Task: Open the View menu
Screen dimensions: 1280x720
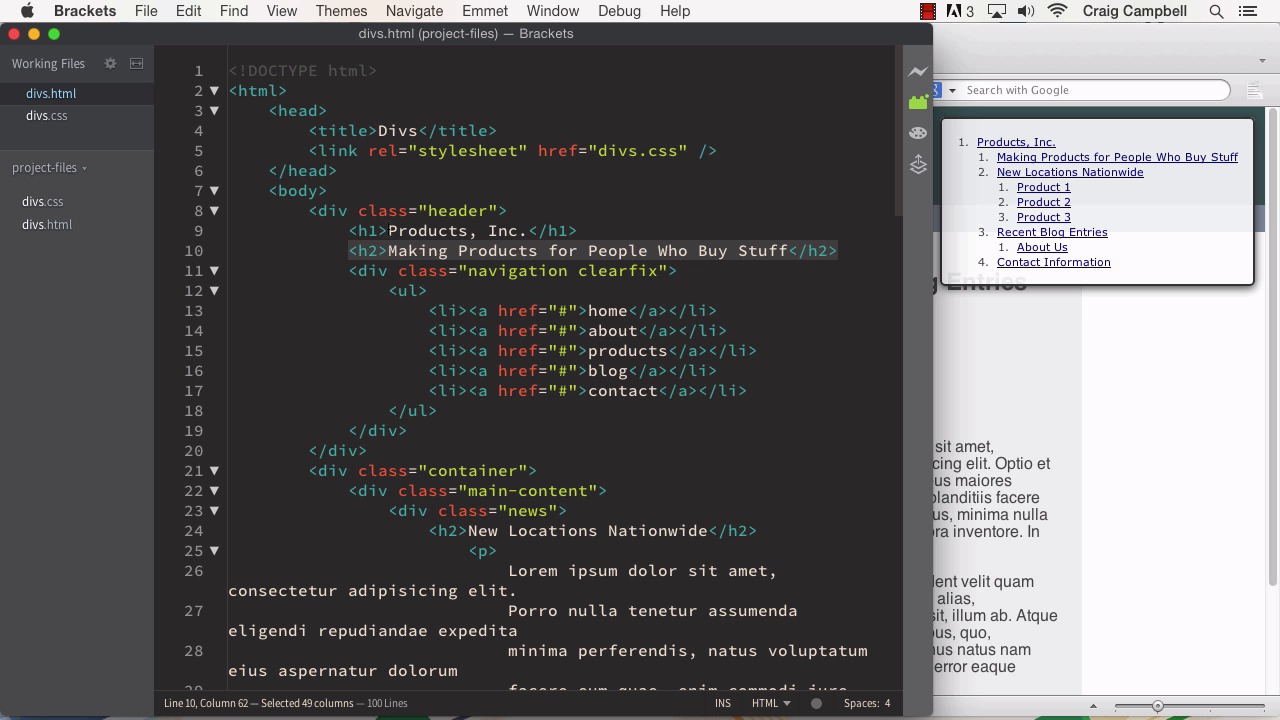Action: pos(282,11)
